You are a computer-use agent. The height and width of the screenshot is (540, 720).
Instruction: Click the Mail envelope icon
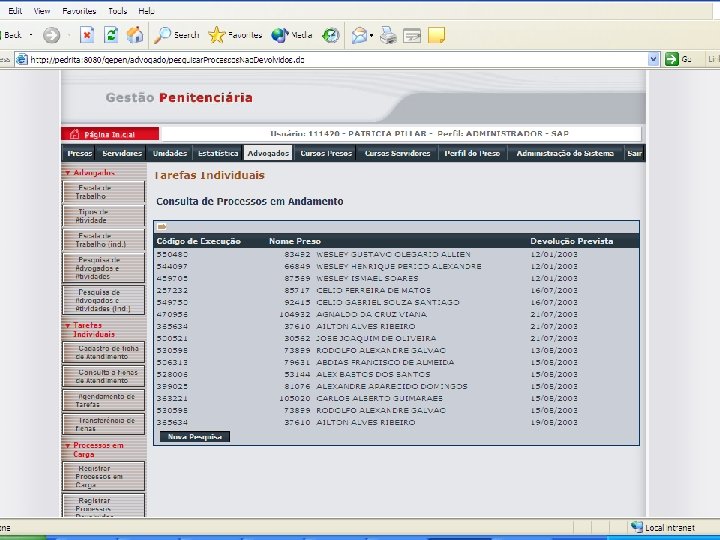click(359, 35)
